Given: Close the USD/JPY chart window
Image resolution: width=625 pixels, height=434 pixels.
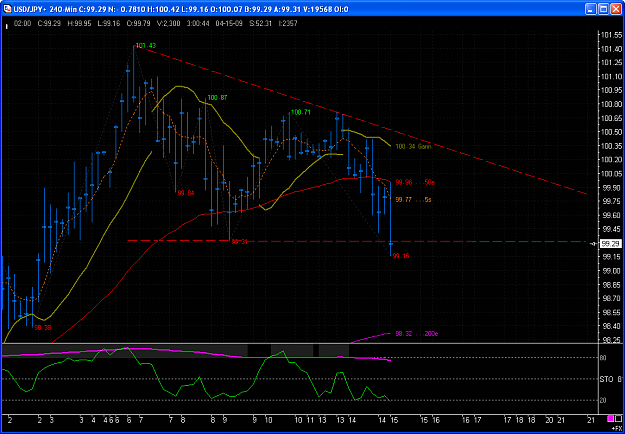Looking at the screenshot, I should tap(616, 8).
